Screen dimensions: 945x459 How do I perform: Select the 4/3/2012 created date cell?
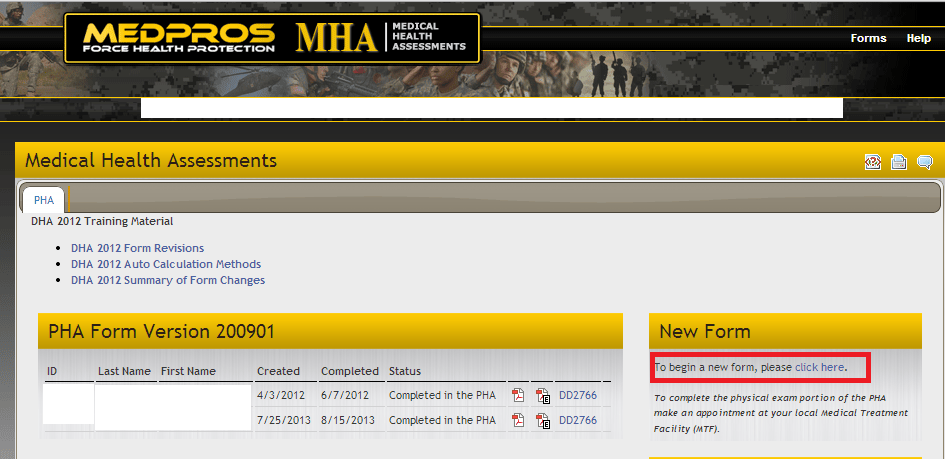tap(281, 396)
